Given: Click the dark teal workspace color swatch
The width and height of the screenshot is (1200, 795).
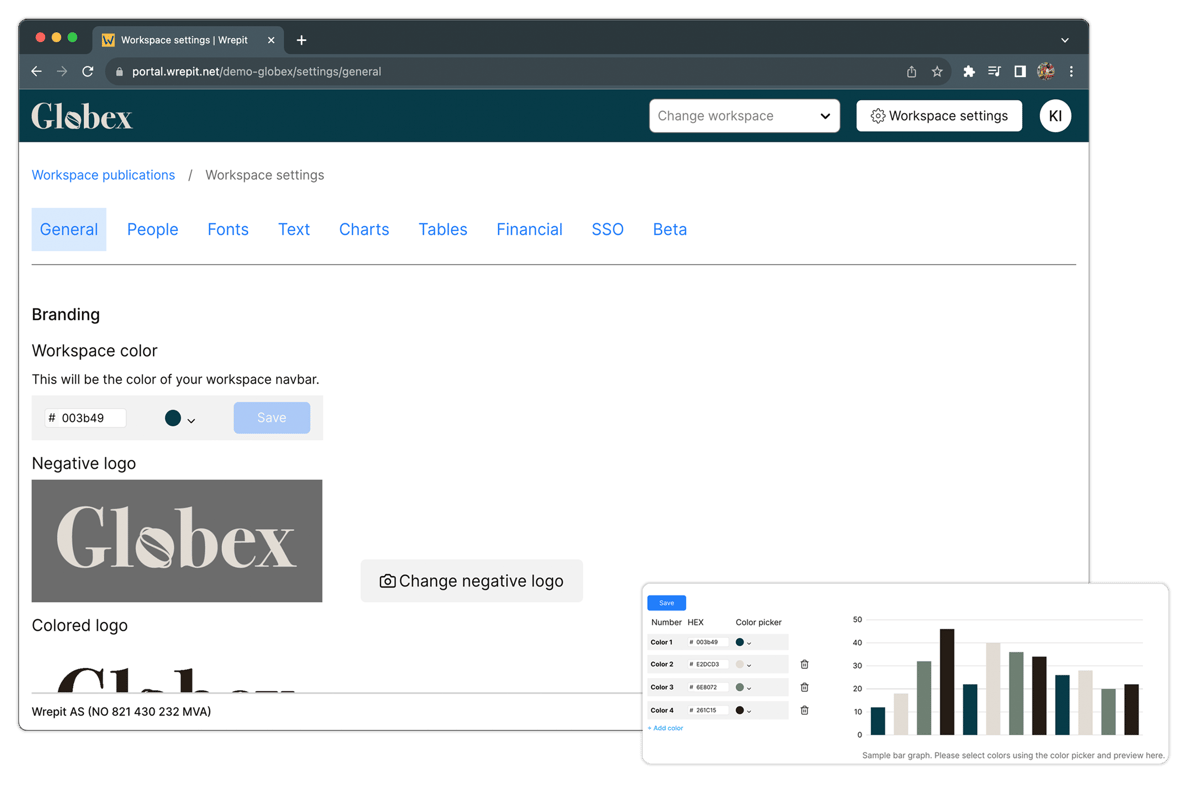Looking at the screenshot, I should (x=173, y=418).
